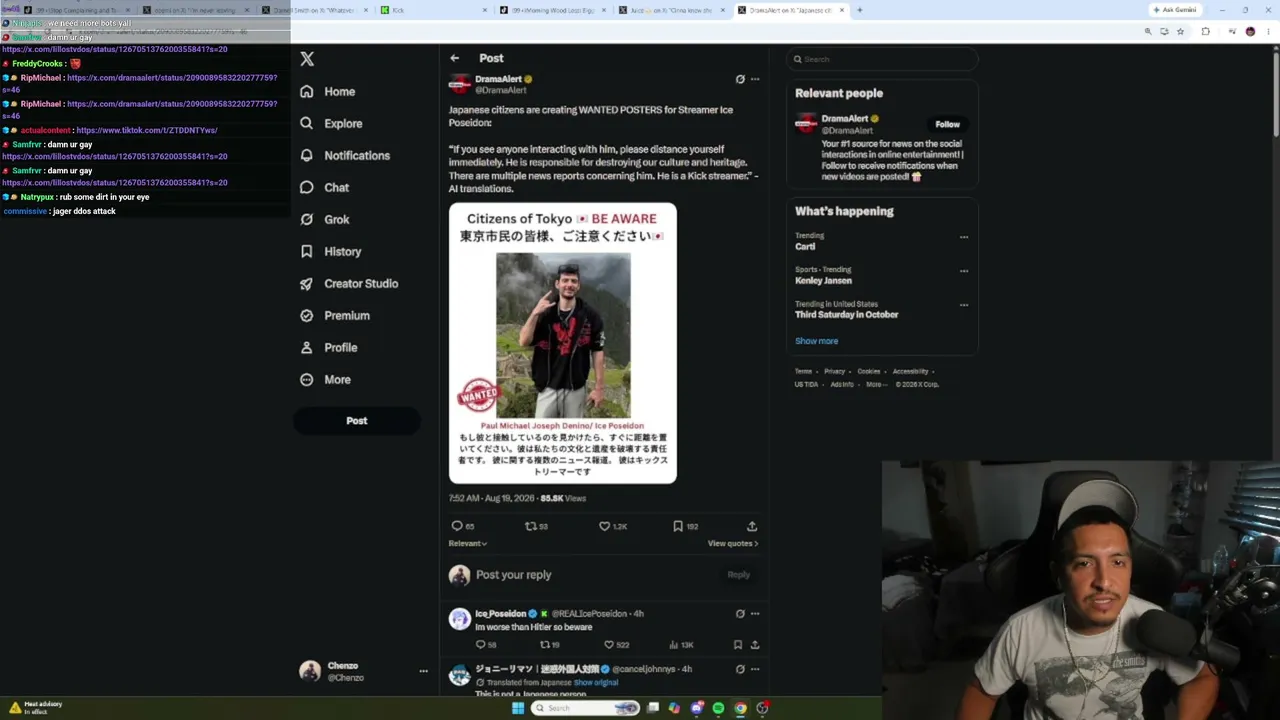Image resolution: width=1280 pixels, height=720 pixels.
Task: Click the Grok icon on DramaAlert's post
Action: pos(740,79)
